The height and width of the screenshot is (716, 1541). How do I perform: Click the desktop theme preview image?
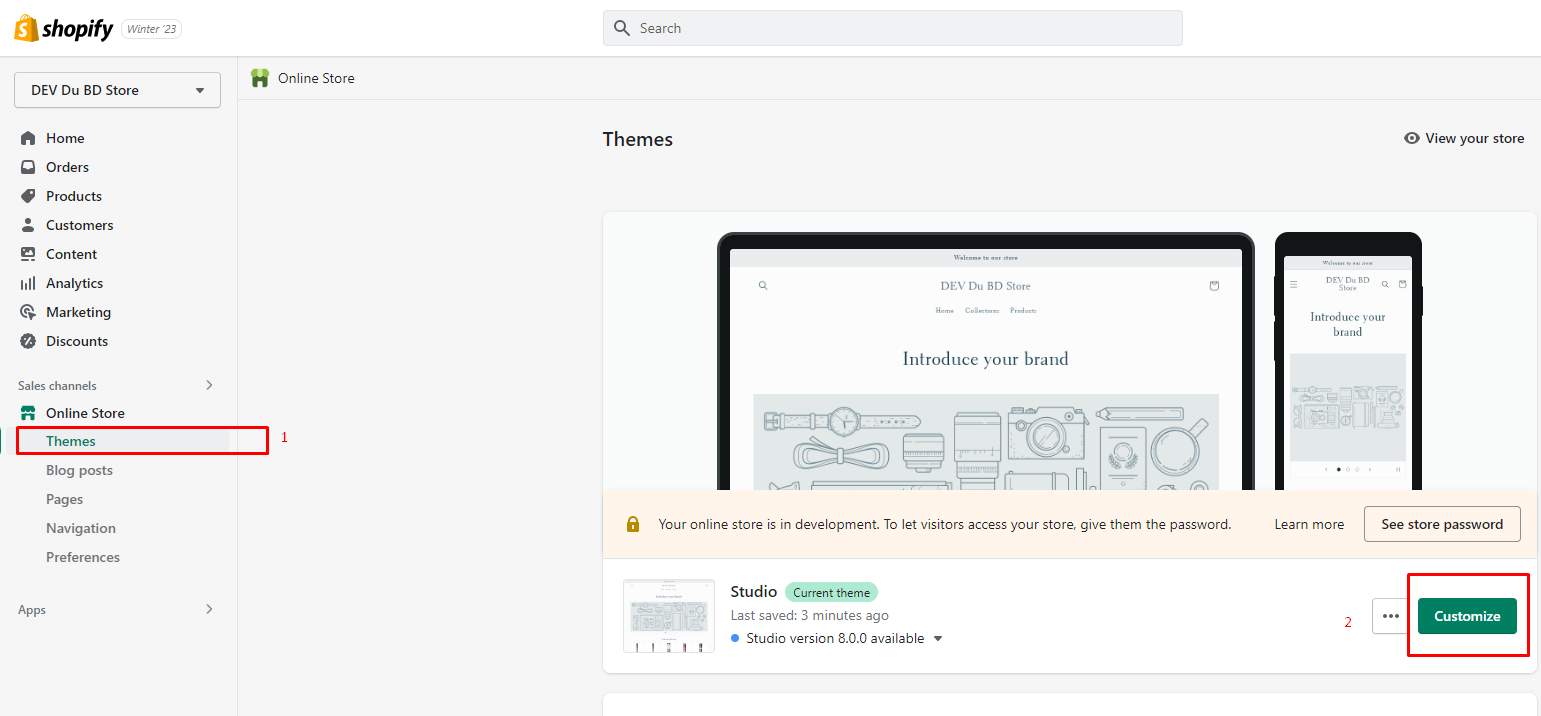(x=986, y=362)
